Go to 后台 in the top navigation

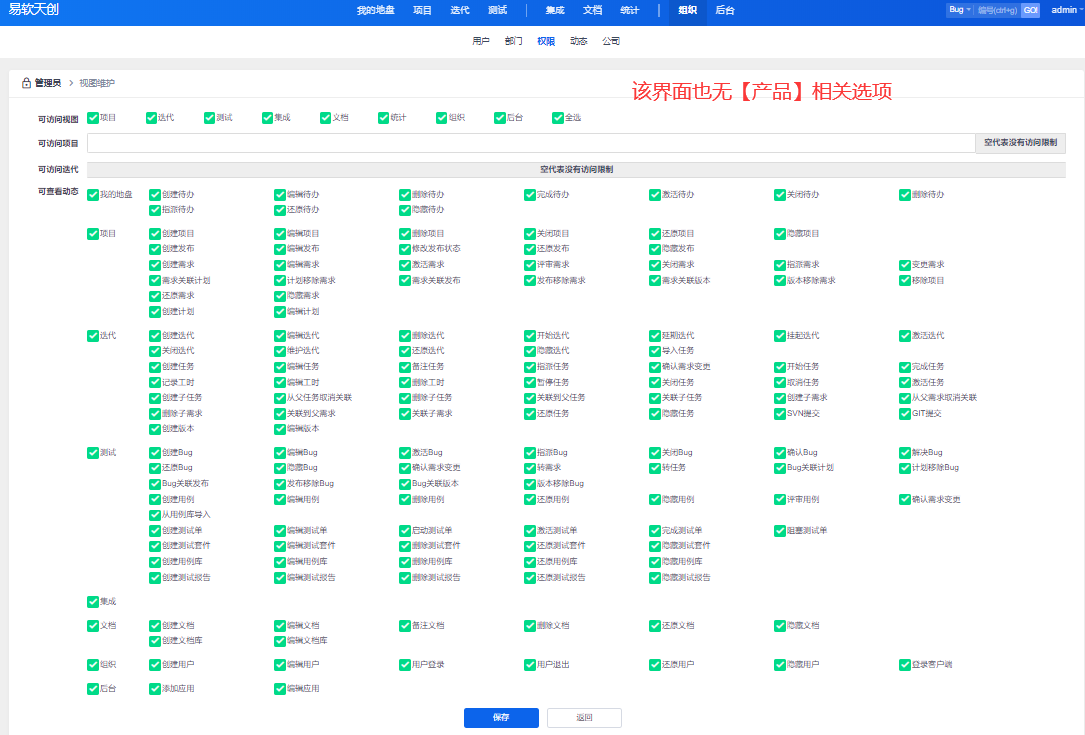click(x=725, y=10)
